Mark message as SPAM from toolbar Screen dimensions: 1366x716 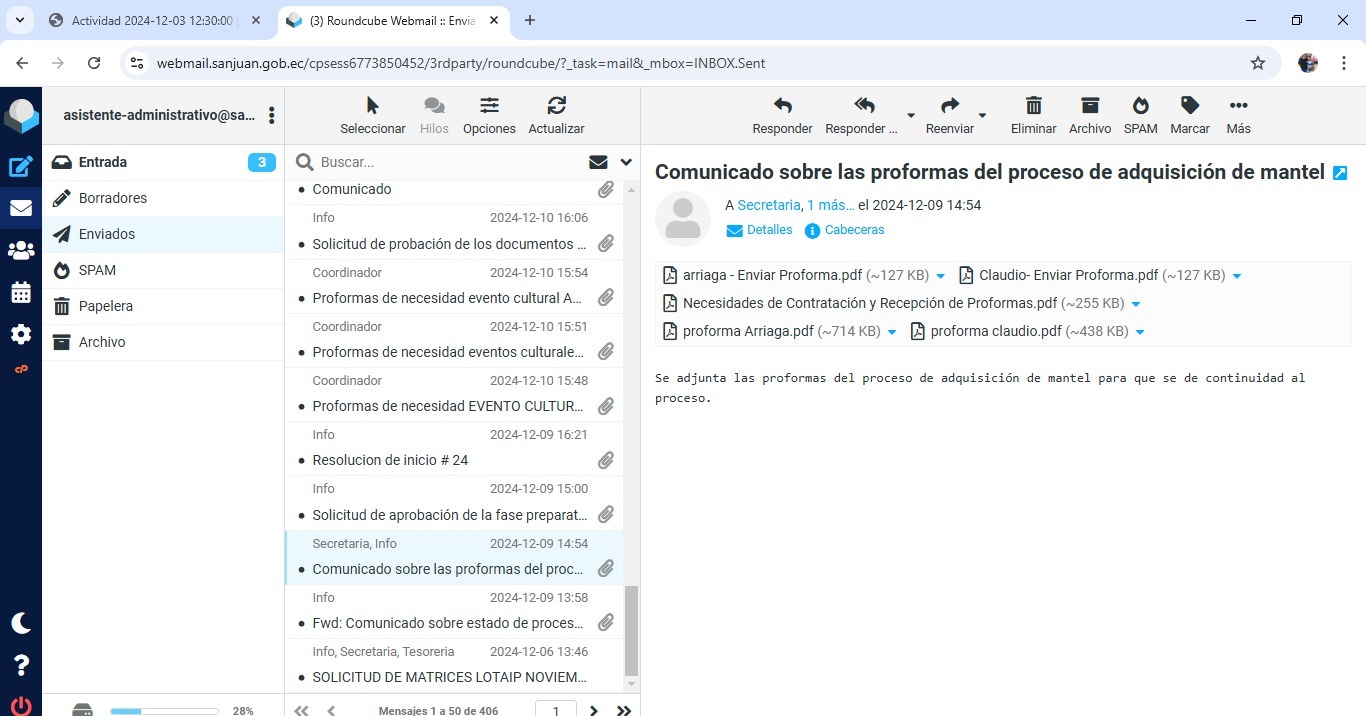(1140, 115)
